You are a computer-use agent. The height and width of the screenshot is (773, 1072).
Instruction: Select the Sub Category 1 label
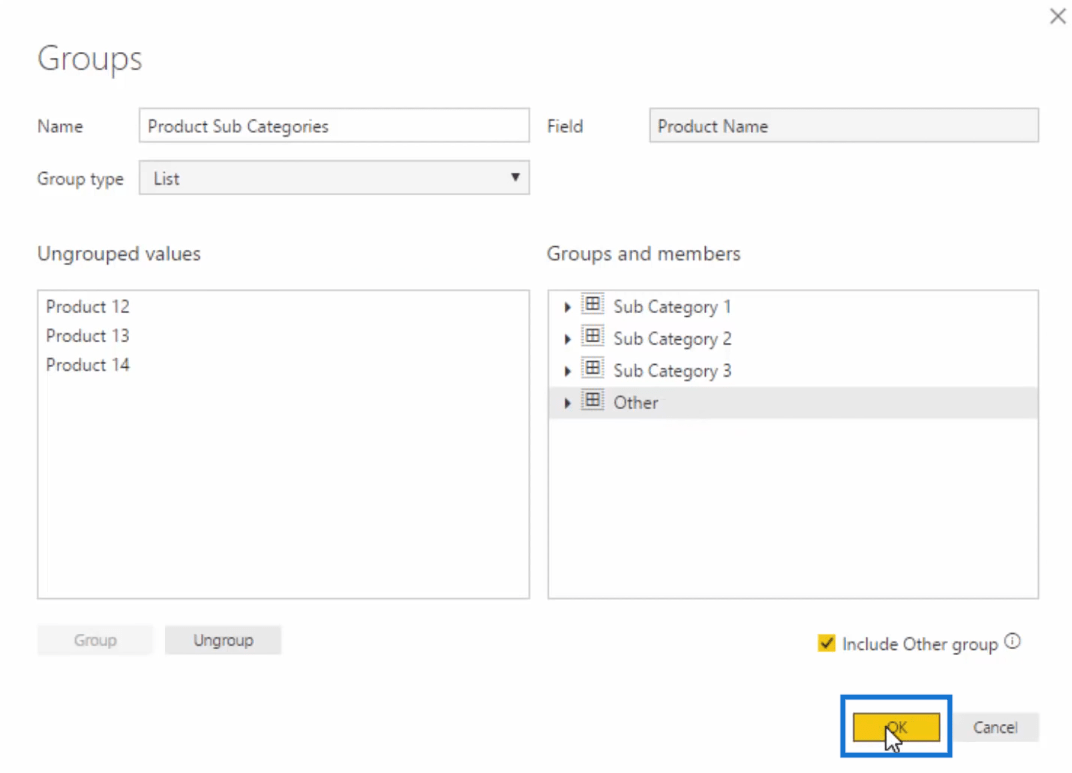(x=672, y=308)
